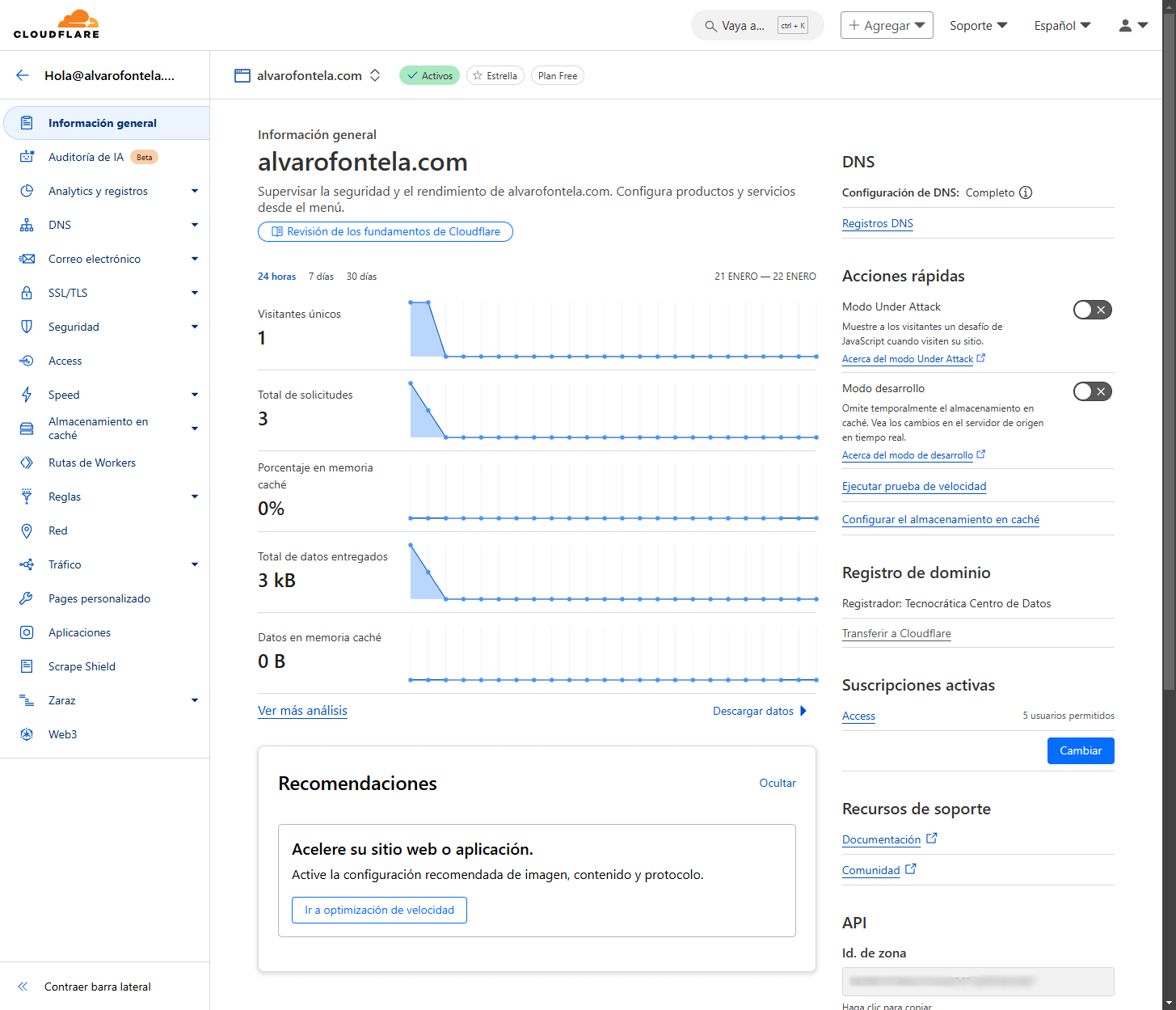Open Scrape Shield menu item
Viewport: 1176px width, 1010px height.
(82, 666)
